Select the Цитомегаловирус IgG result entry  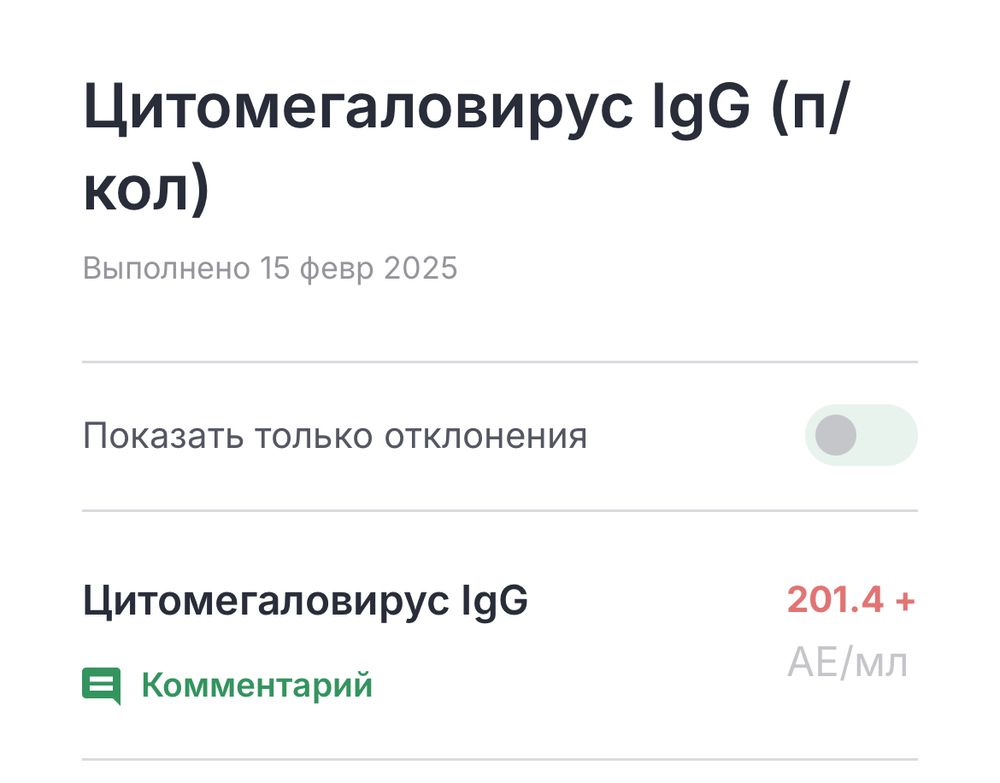click(303, 600)
